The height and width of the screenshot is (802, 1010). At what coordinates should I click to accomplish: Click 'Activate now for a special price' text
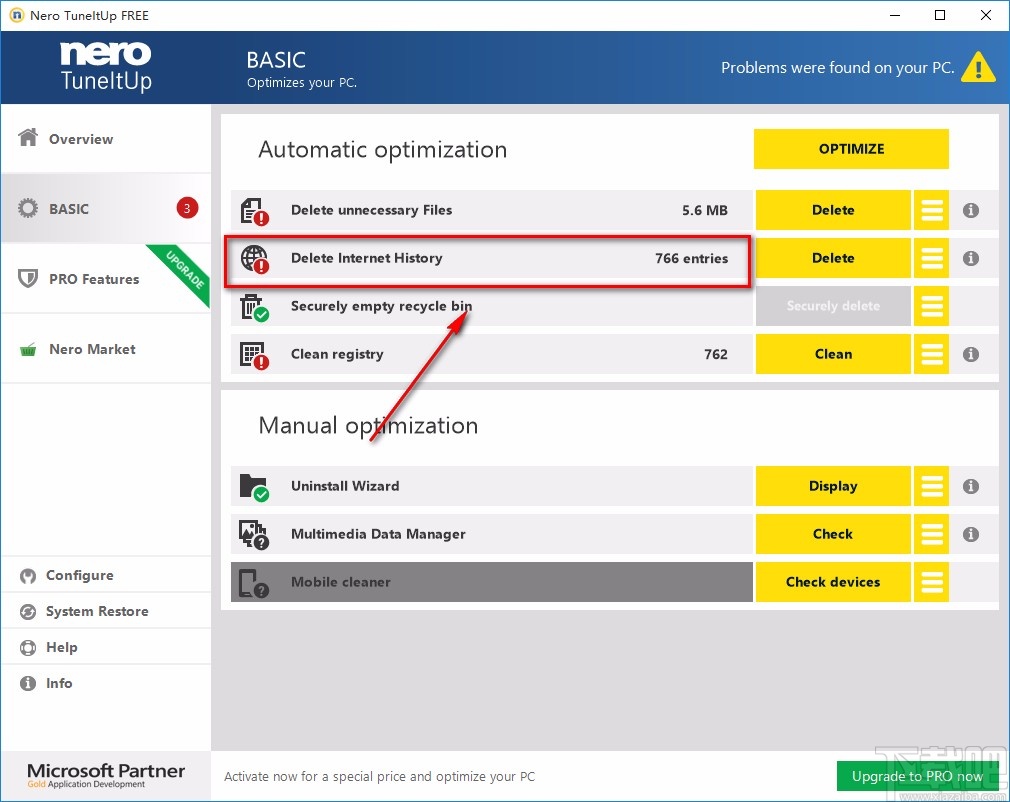pos(379,777)
